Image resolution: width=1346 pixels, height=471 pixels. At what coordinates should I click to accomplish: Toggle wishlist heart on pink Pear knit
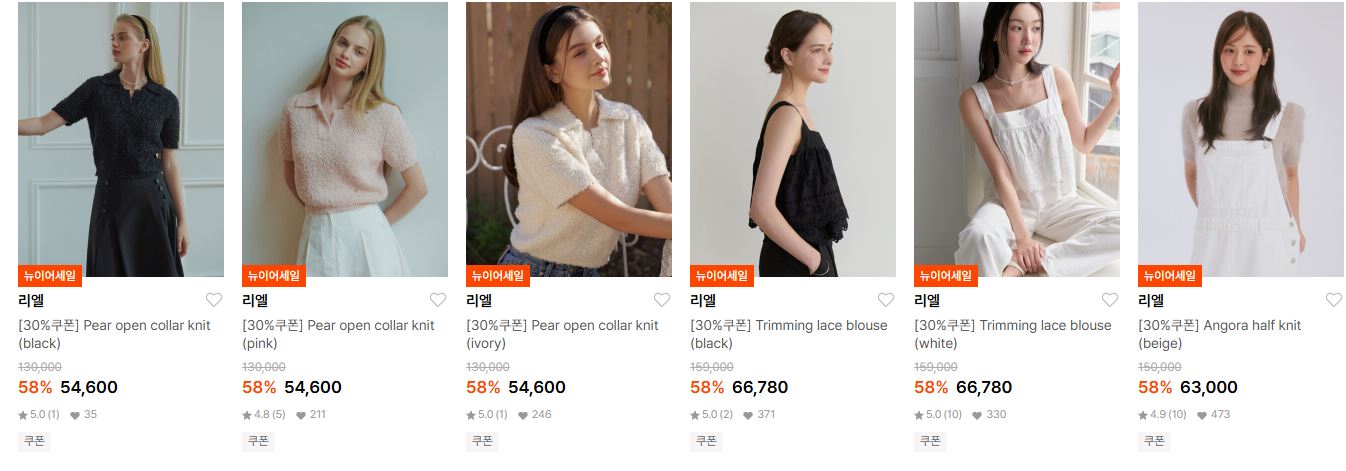438,300
